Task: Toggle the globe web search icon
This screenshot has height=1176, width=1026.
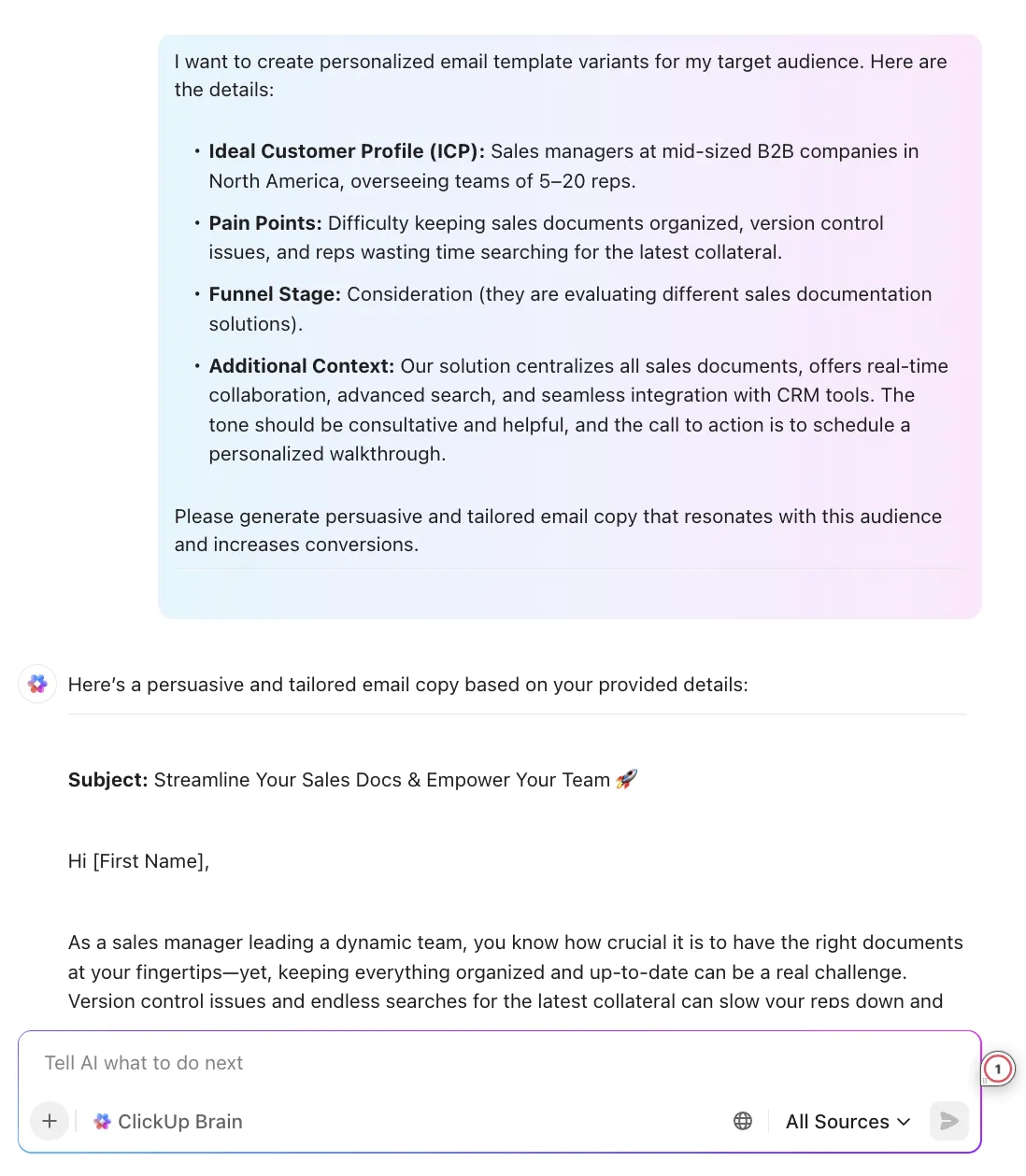Action: (x=743, y=1121)
